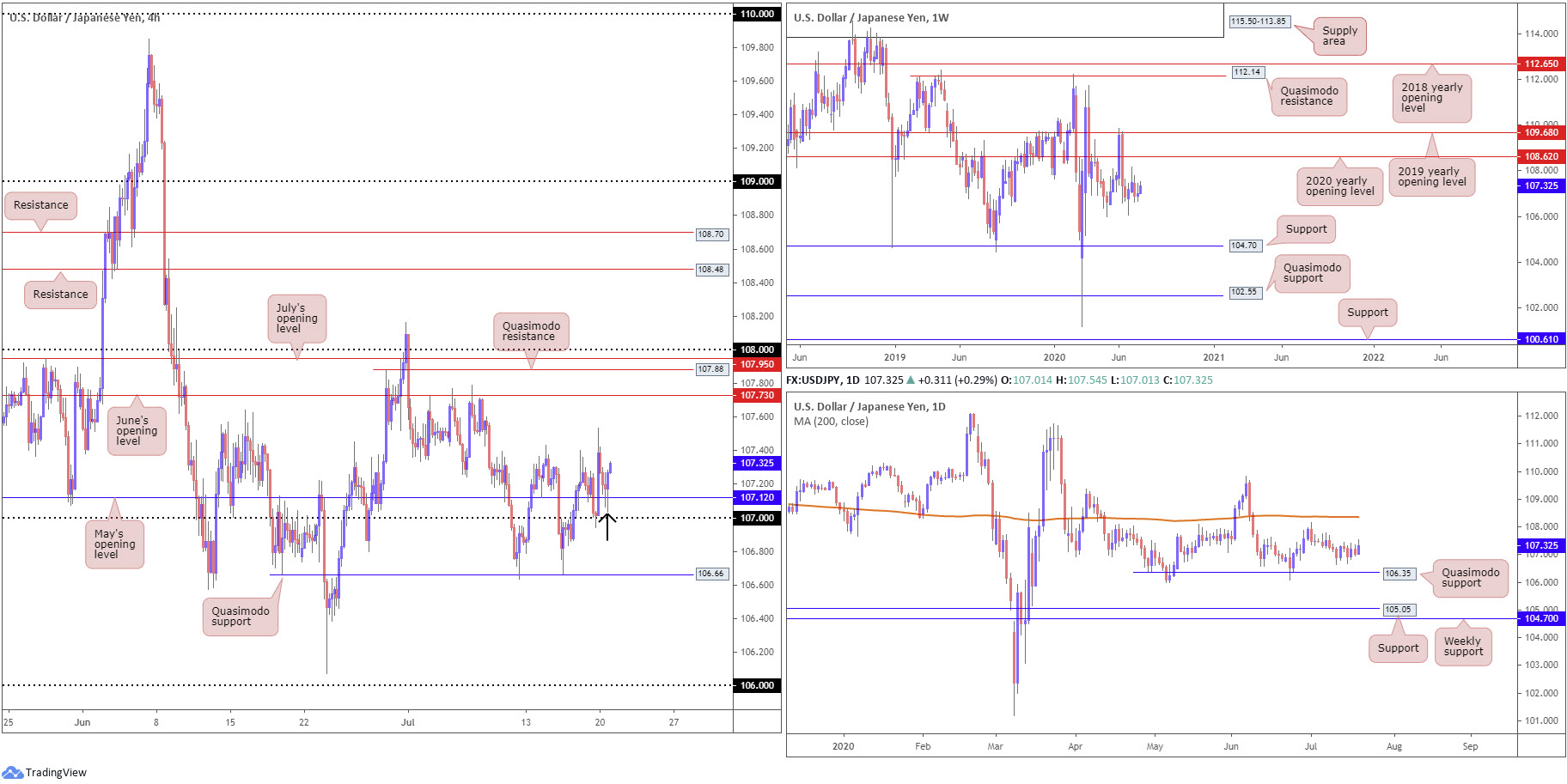Click the FX:USDJPY symbol in status line
The height and width of the screenshot is (784, 1567).
coord(814,380)
